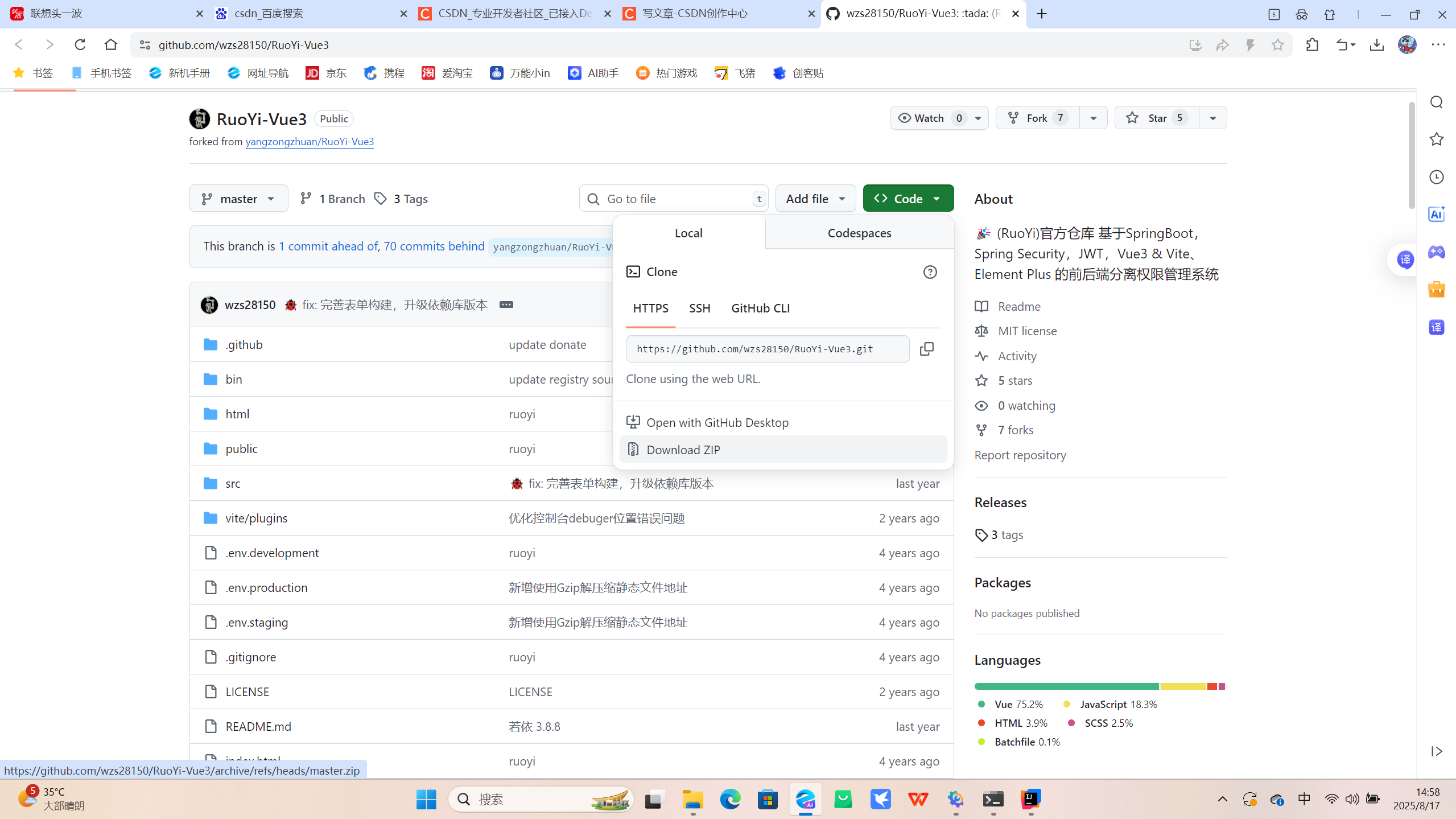The height and width of the screenshot is (819, 1456).
Task: Fork the repository with Fork button
Action: click(x=1037, y=118)
